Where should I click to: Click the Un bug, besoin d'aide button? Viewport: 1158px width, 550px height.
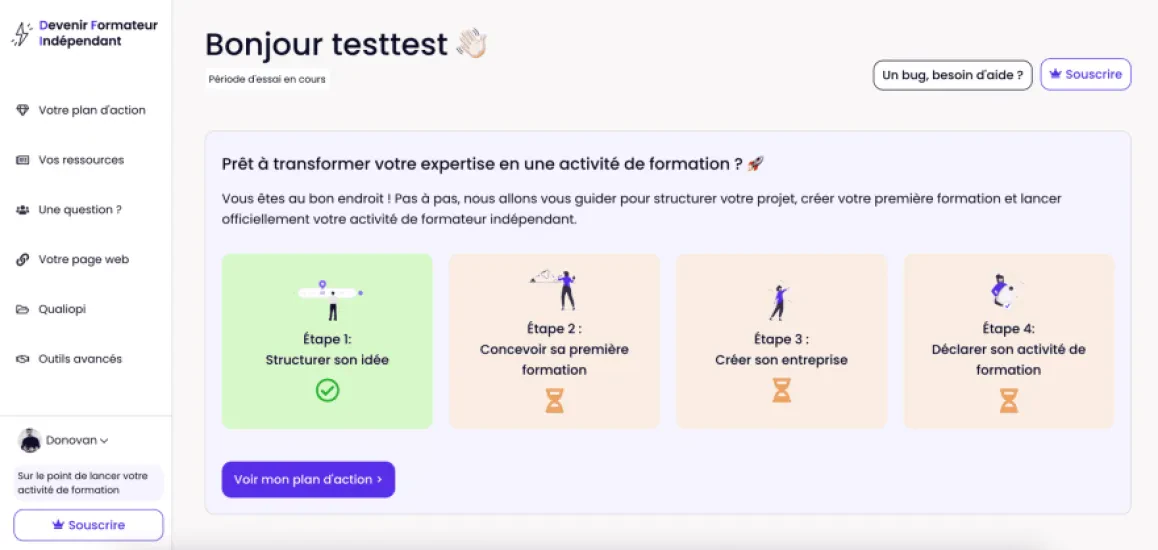click(953, 75)
